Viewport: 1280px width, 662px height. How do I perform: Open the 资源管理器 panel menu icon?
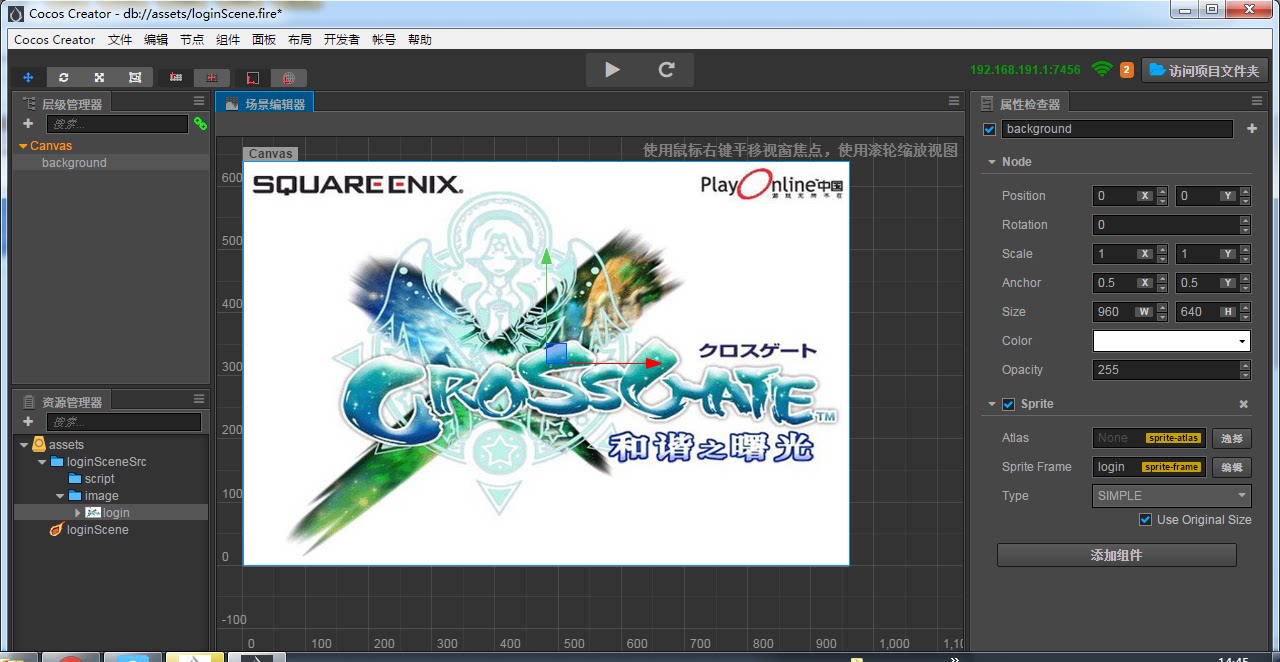(x=199, y=399)
